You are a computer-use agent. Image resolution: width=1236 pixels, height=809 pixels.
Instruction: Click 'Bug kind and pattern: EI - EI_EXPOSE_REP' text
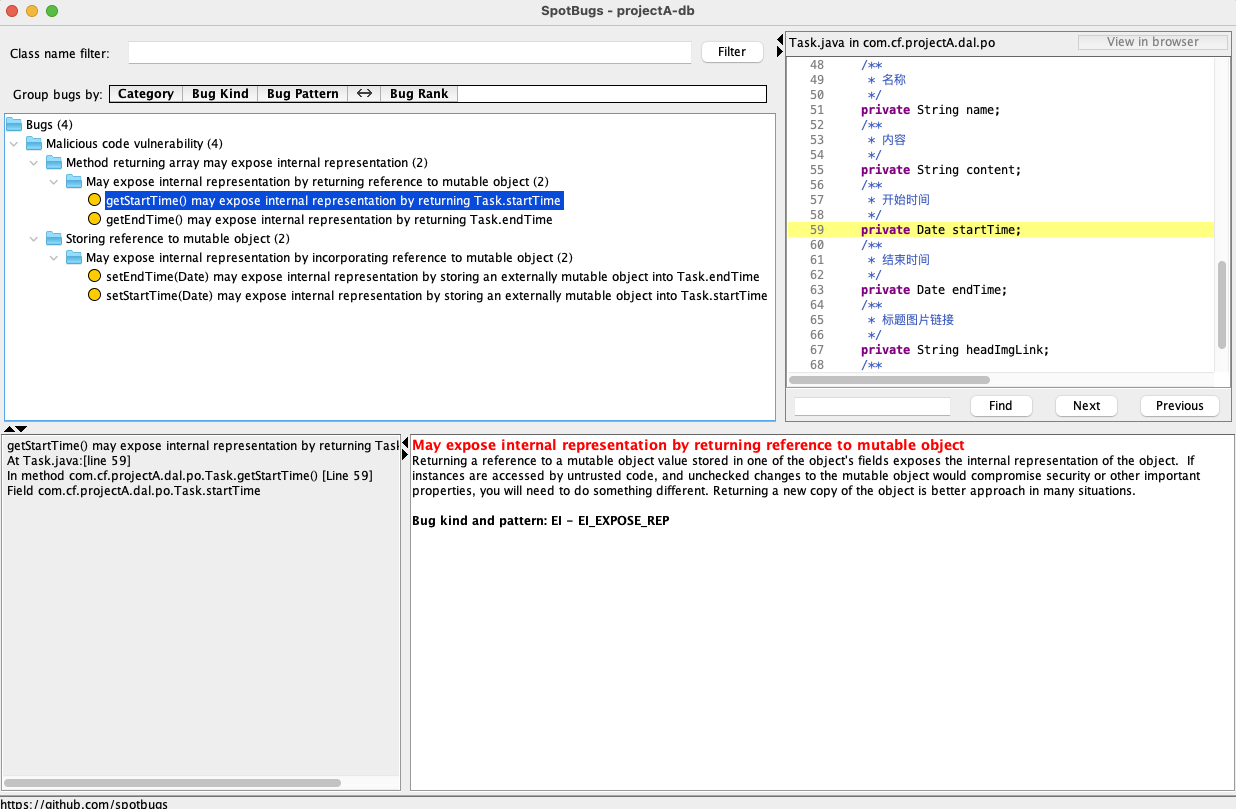tap(541, 521)
